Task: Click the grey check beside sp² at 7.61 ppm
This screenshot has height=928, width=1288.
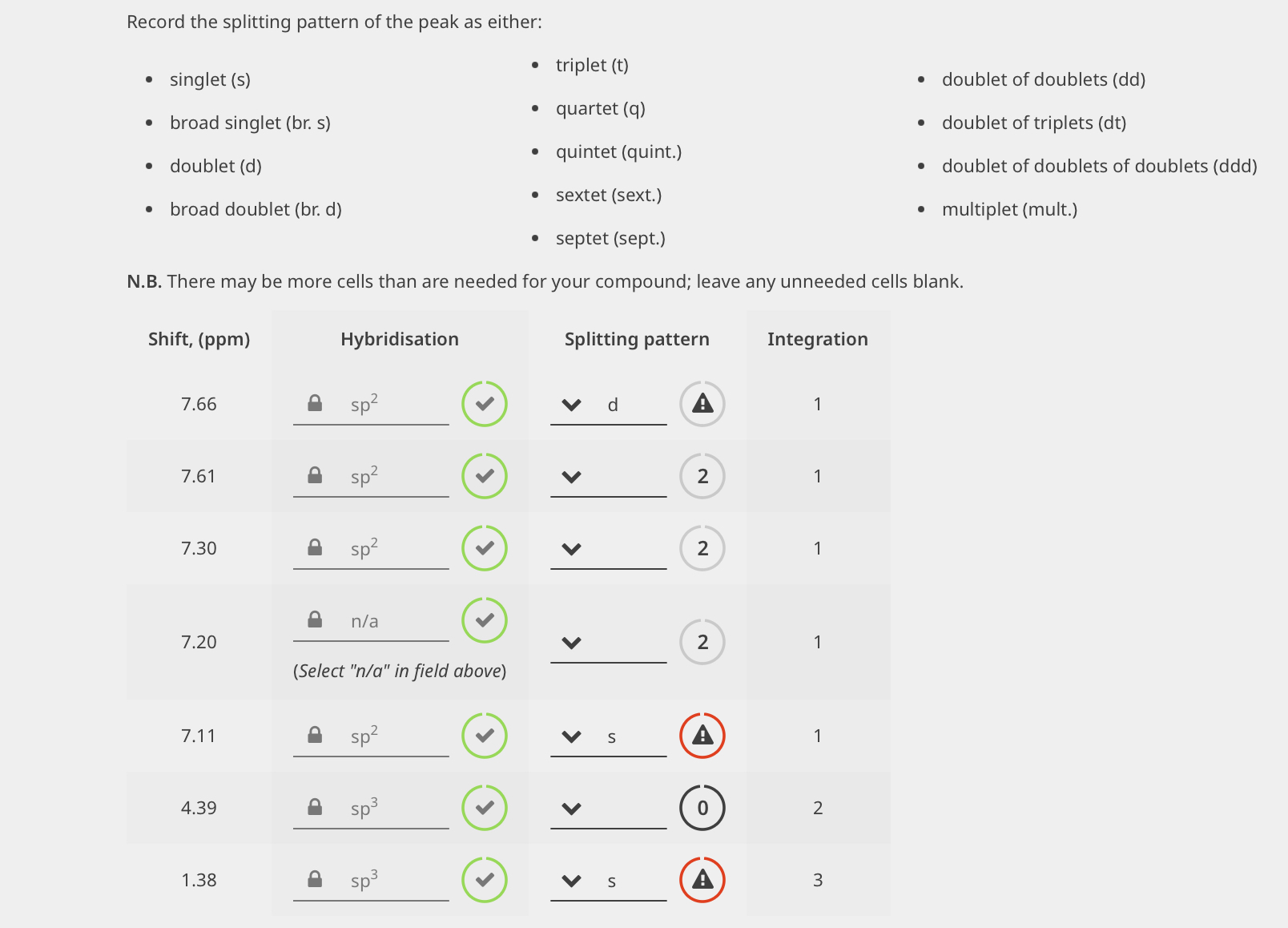Action: tap(484, 476)
